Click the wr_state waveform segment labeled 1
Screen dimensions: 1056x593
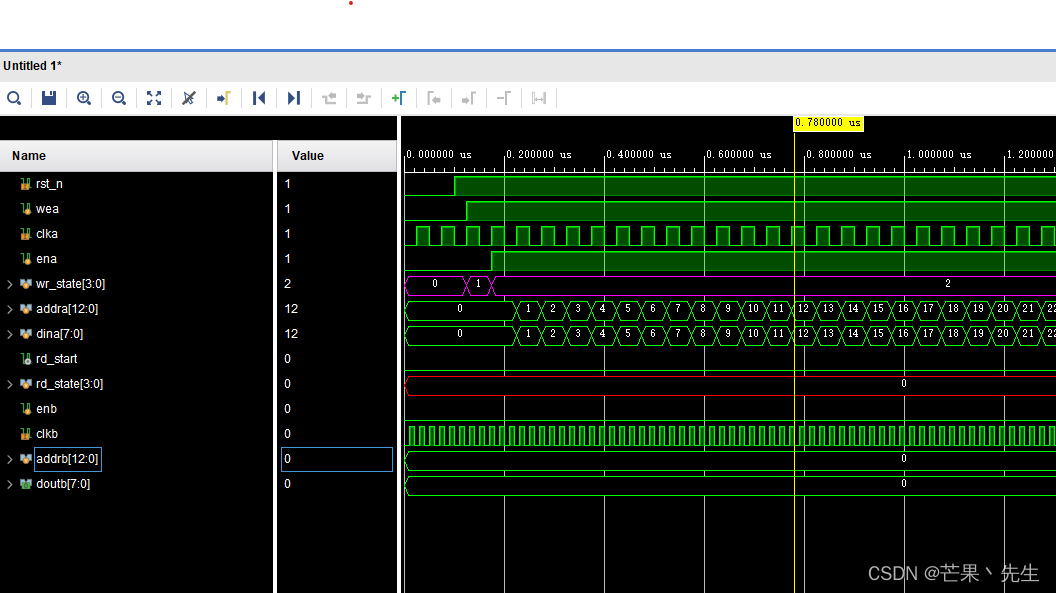(x=478, y=284)
